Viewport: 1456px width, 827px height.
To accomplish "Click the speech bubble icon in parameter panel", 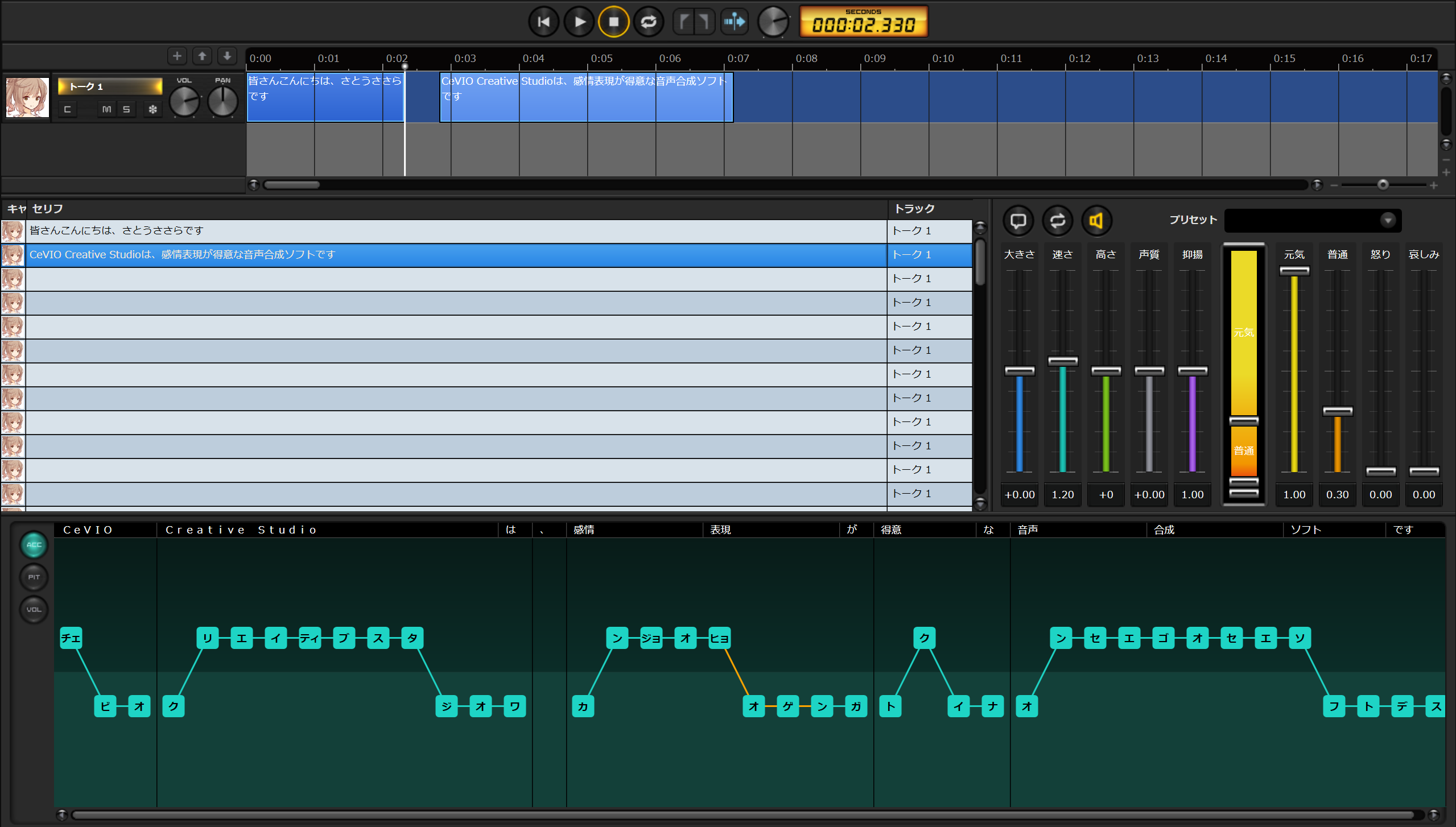I will coord(1018,221).
